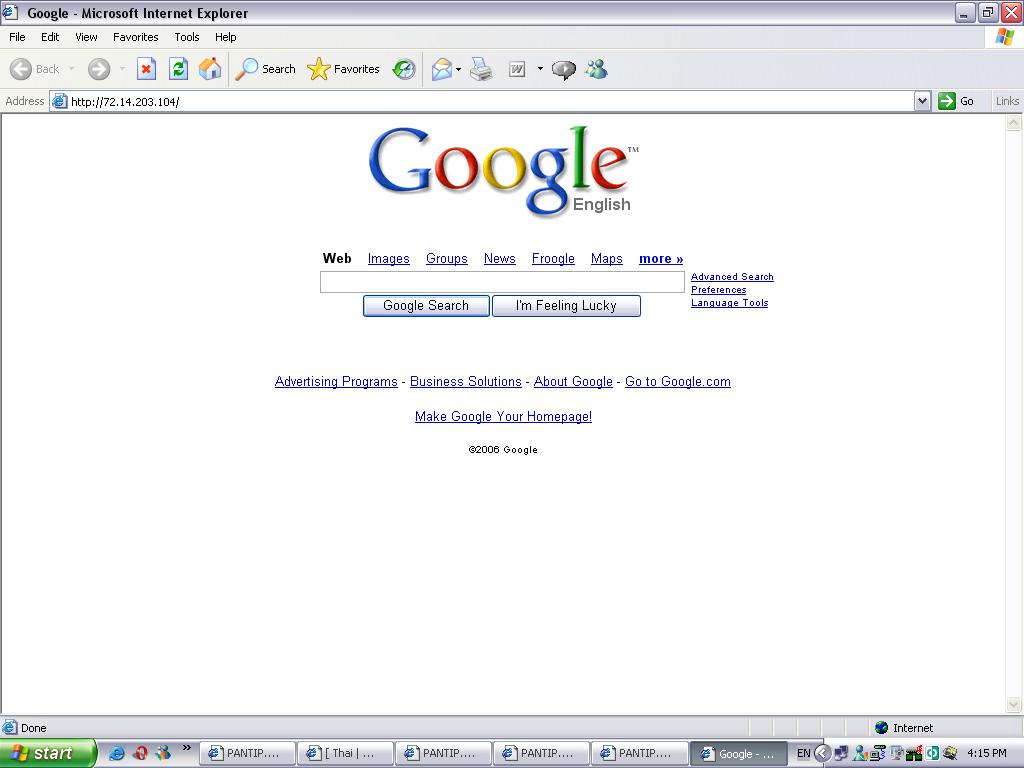Open the View menu
The image size is (1024, 768).
pos(86,37)
